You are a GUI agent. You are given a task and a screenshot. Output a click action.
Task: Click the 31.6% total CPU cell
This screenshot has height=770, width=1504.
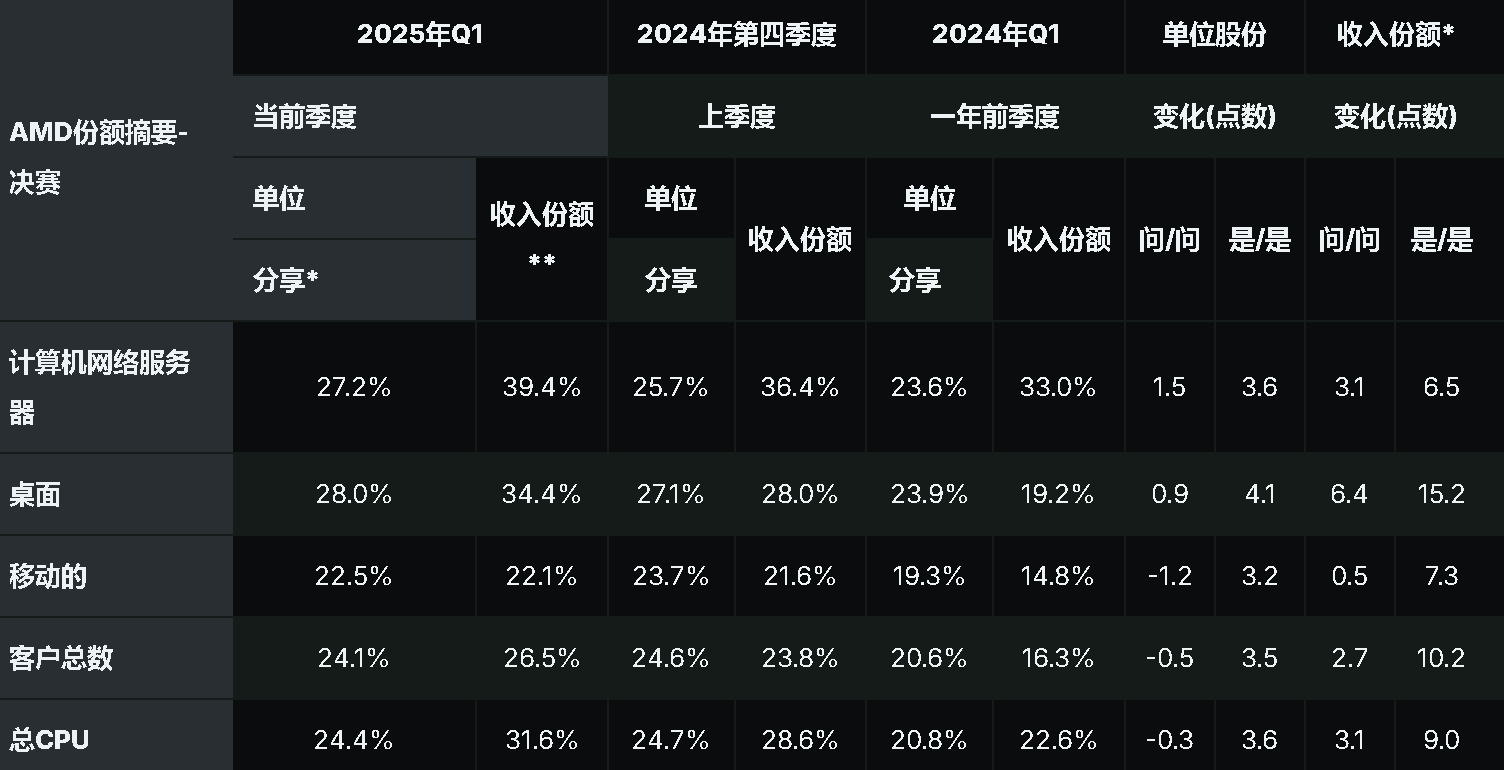click(x=542, y=738)
